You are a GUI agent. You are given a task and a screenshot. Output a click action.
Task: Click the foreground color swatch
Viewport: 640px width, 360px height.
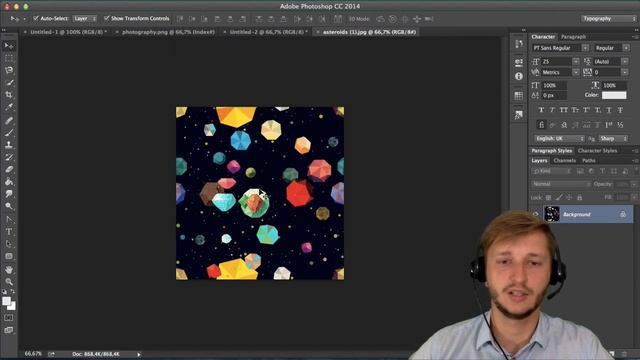[6, 301]
